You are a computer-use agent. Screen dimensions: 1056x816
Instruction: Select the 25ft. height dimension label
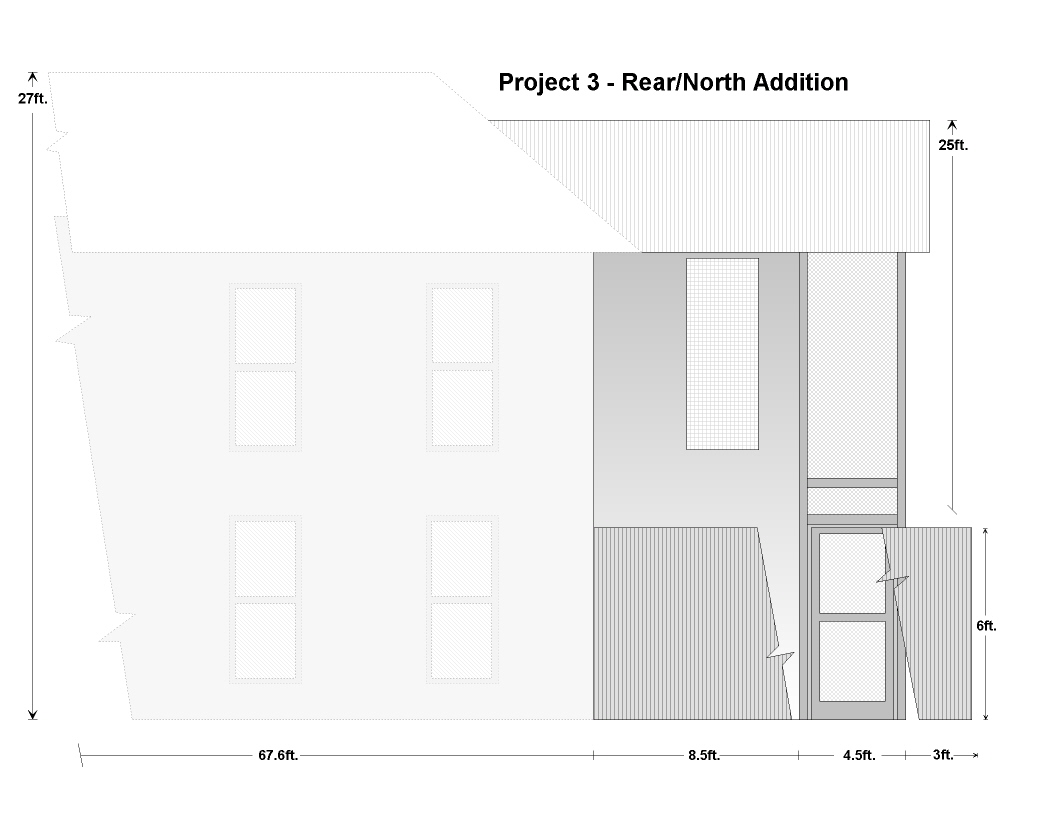pyautogui.click(x=952, y=145)
